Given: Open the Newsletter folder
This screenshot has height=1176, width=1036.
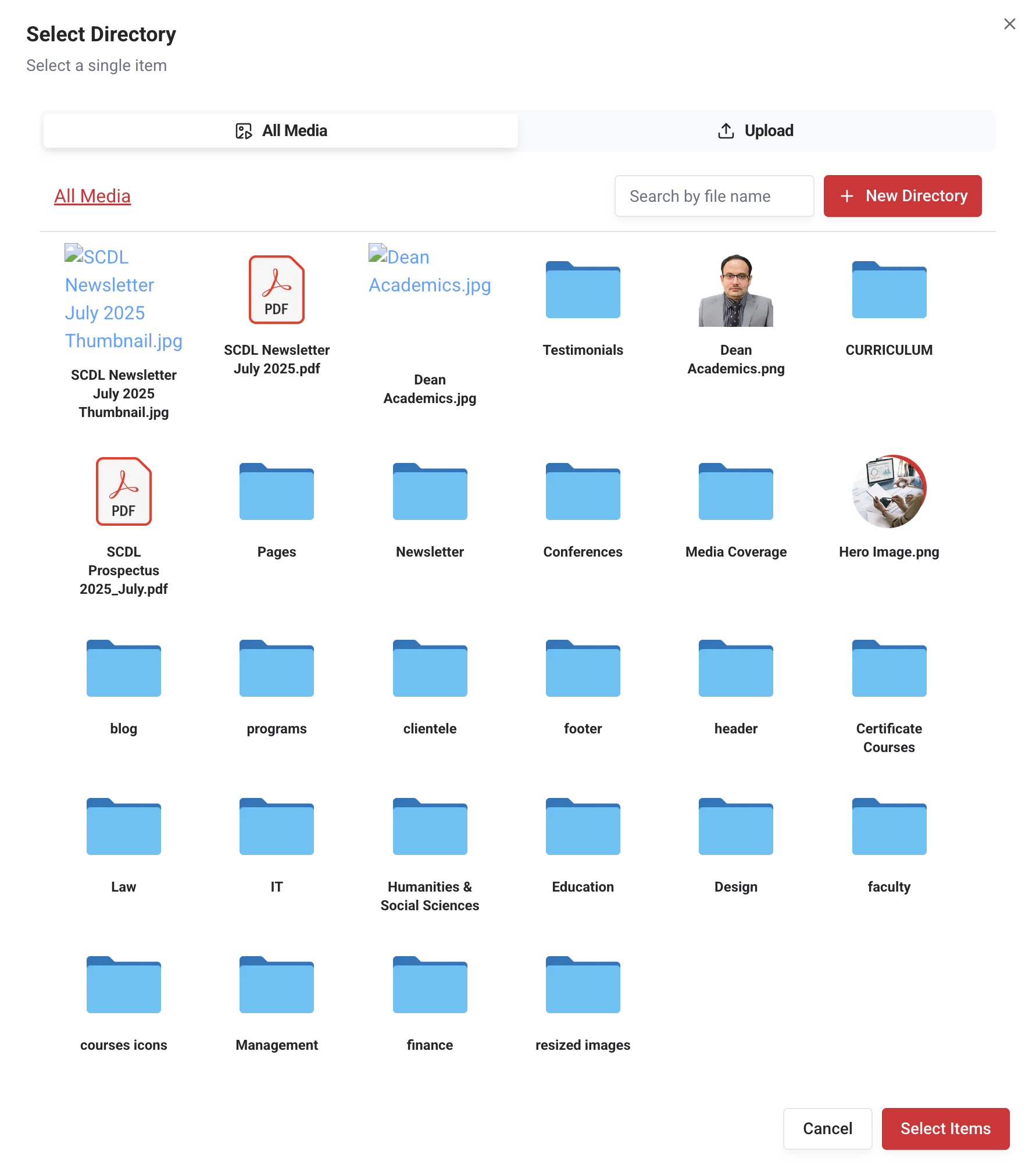Looking at the screenshot, I should click(x=430, y=491).
